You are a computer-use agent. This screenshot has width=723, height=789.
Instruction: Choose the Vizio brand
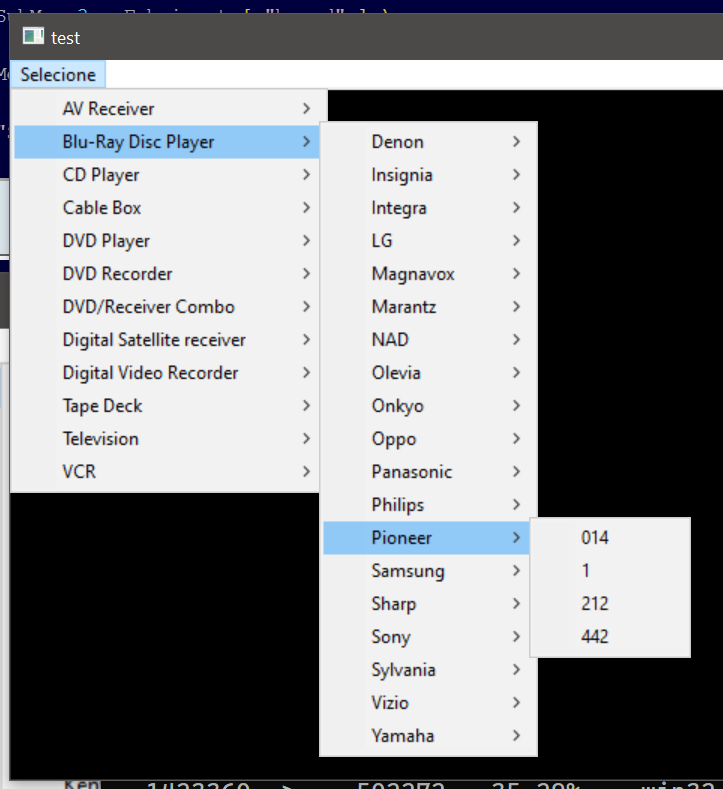coord(428,703)
